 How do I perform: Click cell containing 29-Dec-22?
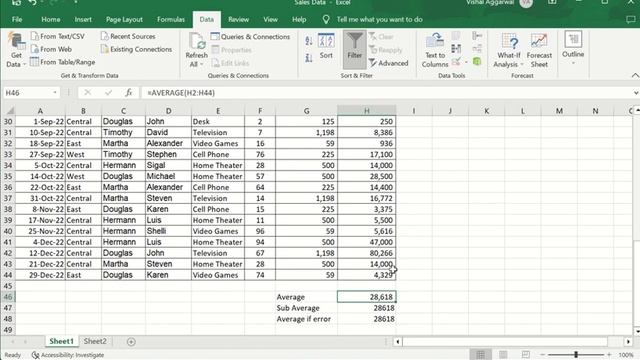click(x=40, y=275)
